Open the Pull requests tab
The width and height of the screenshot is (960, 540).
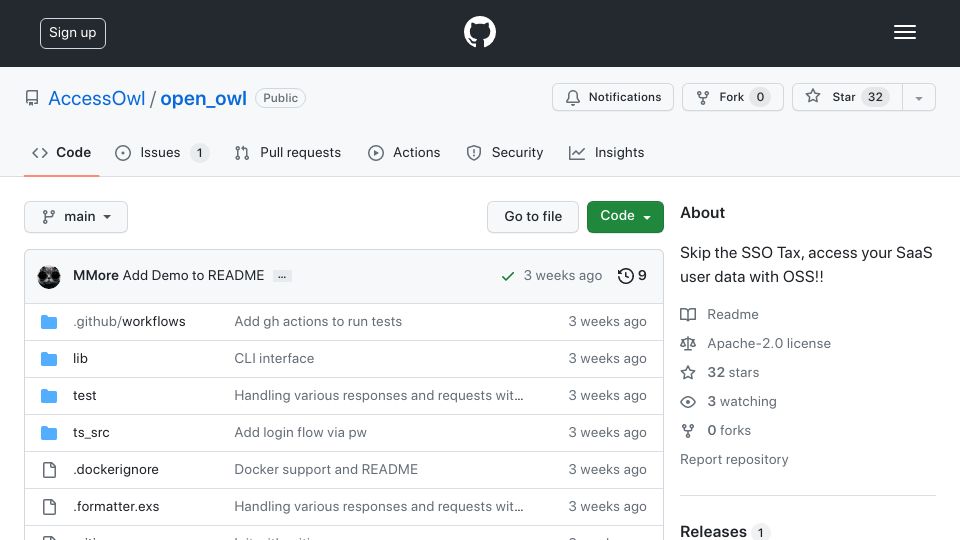coord(288,152)
